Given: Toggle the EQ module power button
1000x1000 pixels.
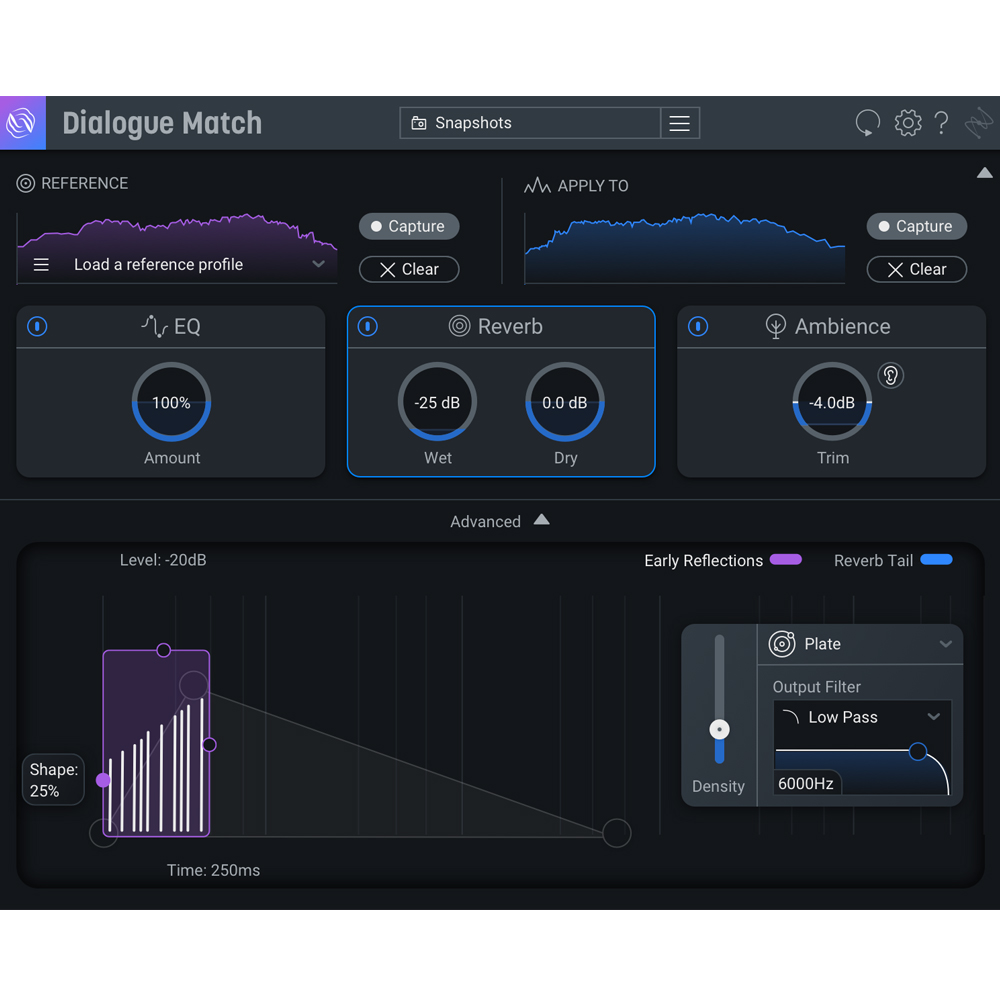Looking at the screenshot, I should point(38,327).
